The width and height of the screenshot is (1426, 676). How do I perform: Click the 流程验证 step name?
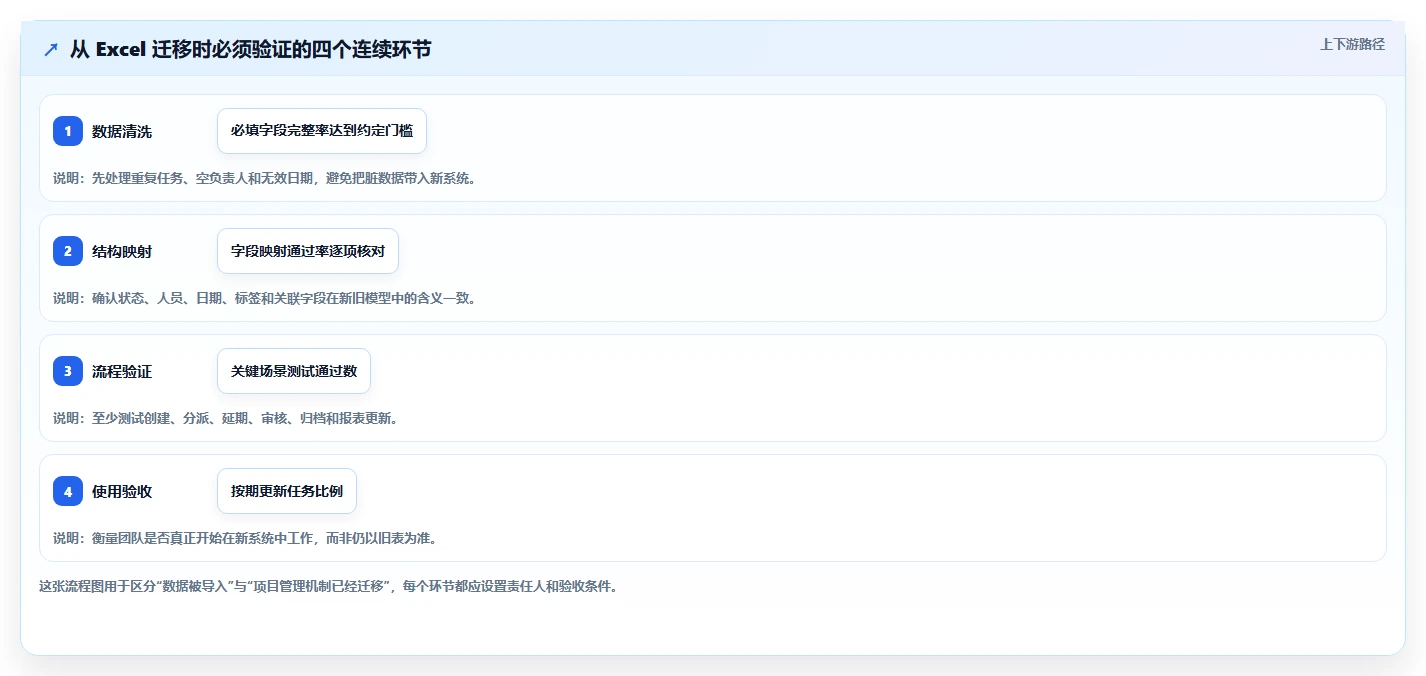(122, 371)
